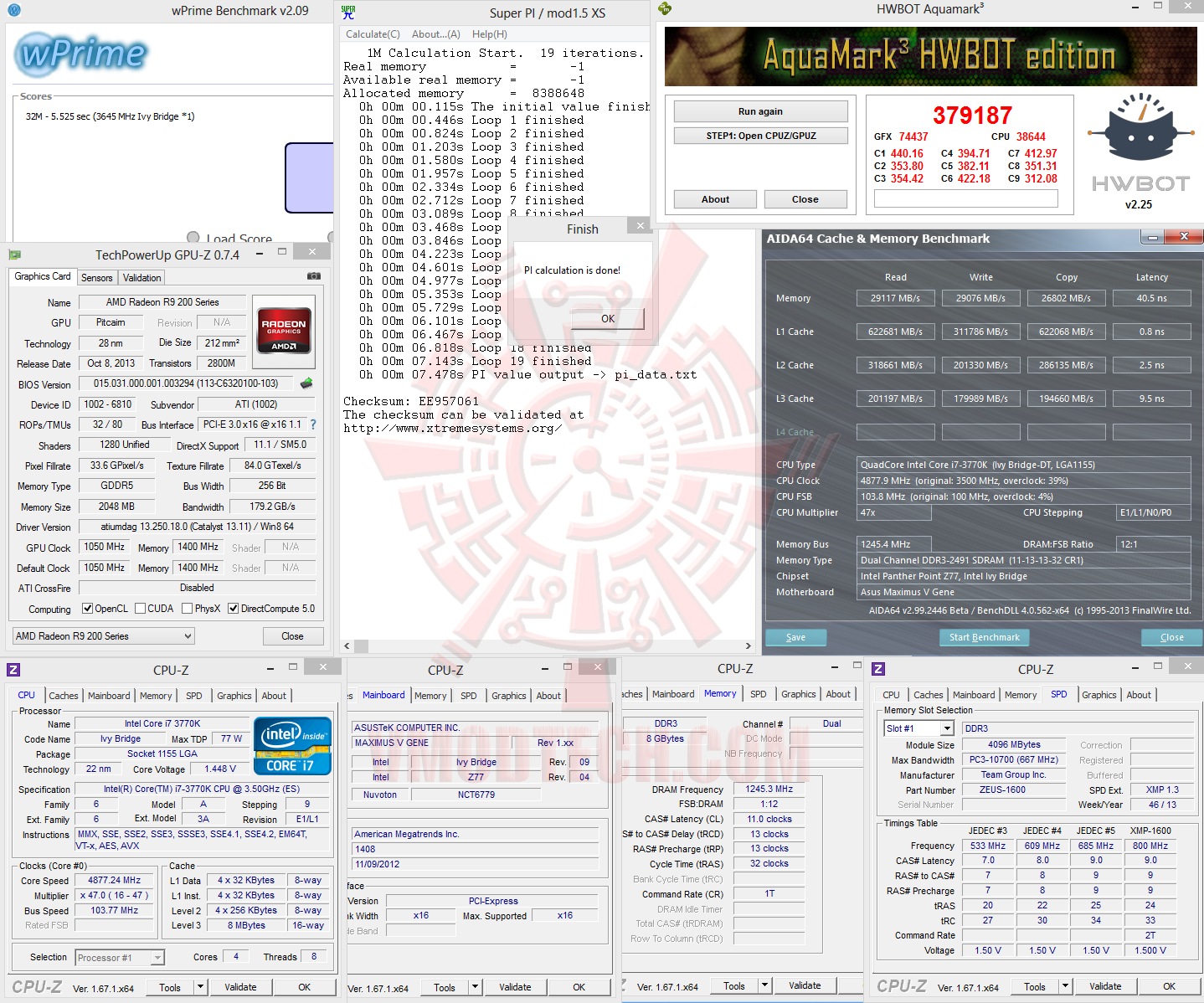Click the Close button in AIDA64 benchmark
Viewport: 1204px width, 1003px height.
(1172, 637)
